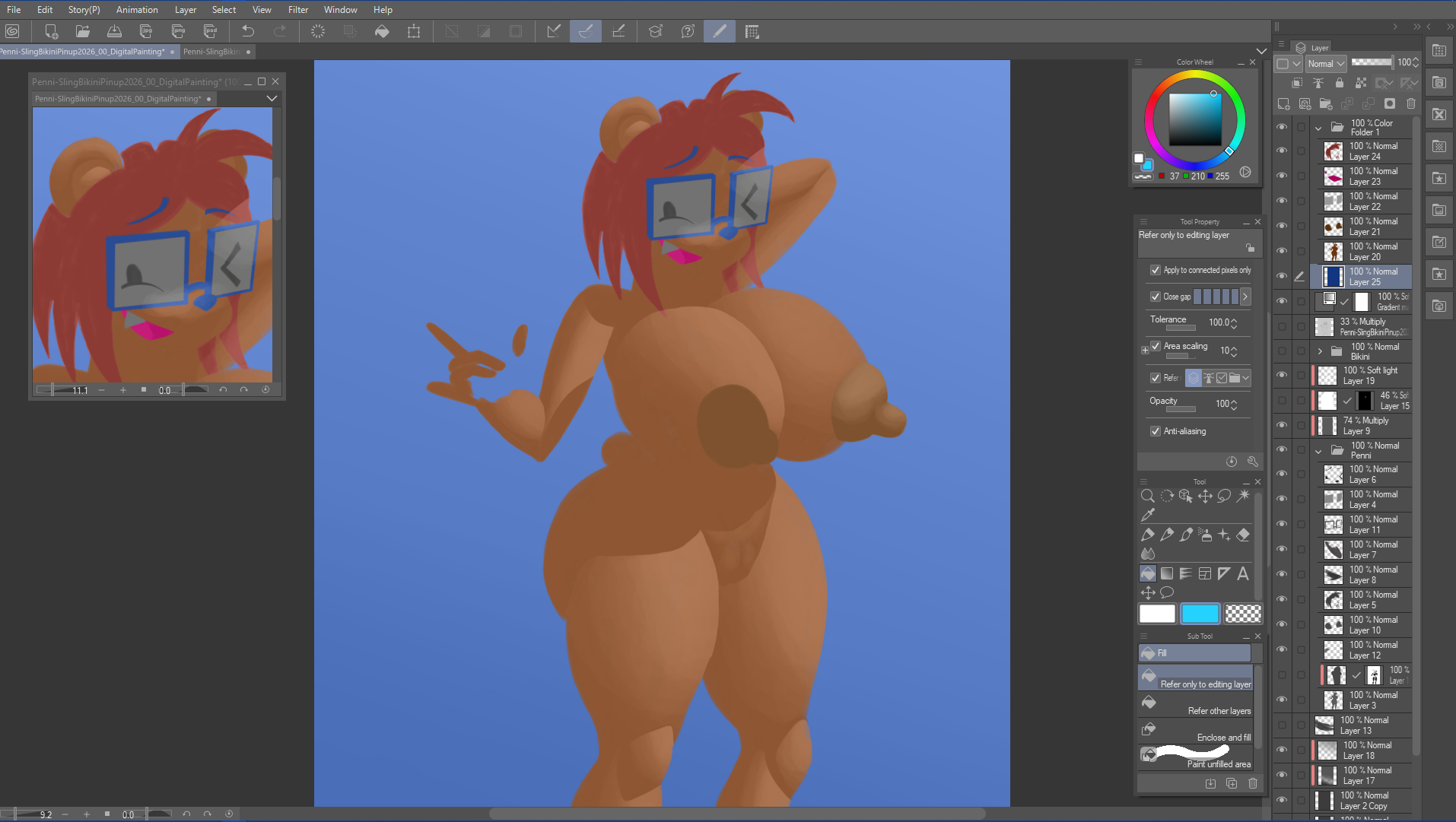
Task: Pick the Text tool
Action: point(1243,574)
